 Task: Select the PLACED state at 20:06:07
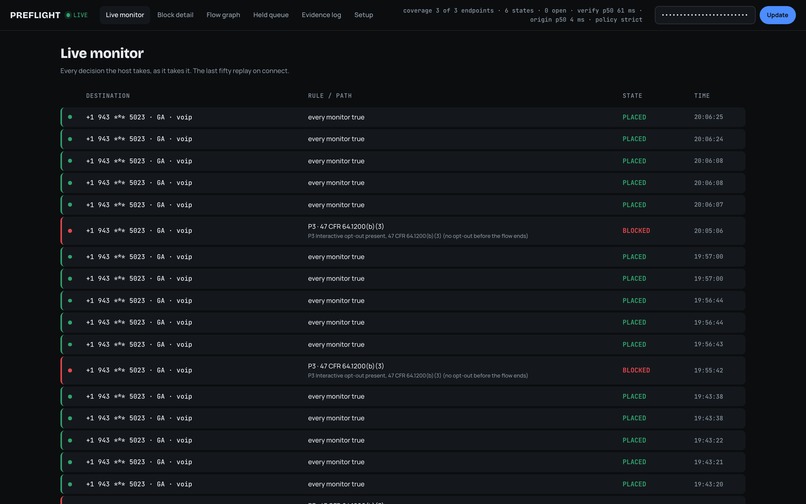point(634,205)
